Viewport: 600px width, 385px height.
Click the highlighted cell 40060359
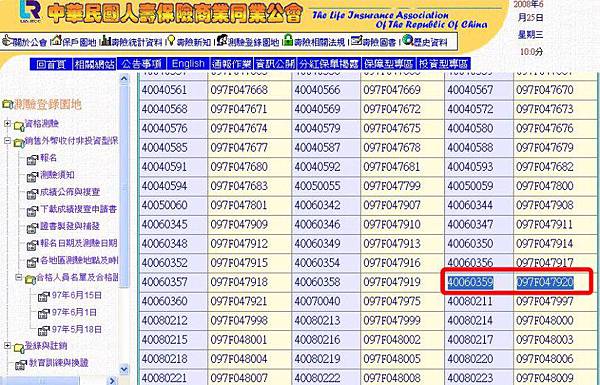[x=470, y=282]
